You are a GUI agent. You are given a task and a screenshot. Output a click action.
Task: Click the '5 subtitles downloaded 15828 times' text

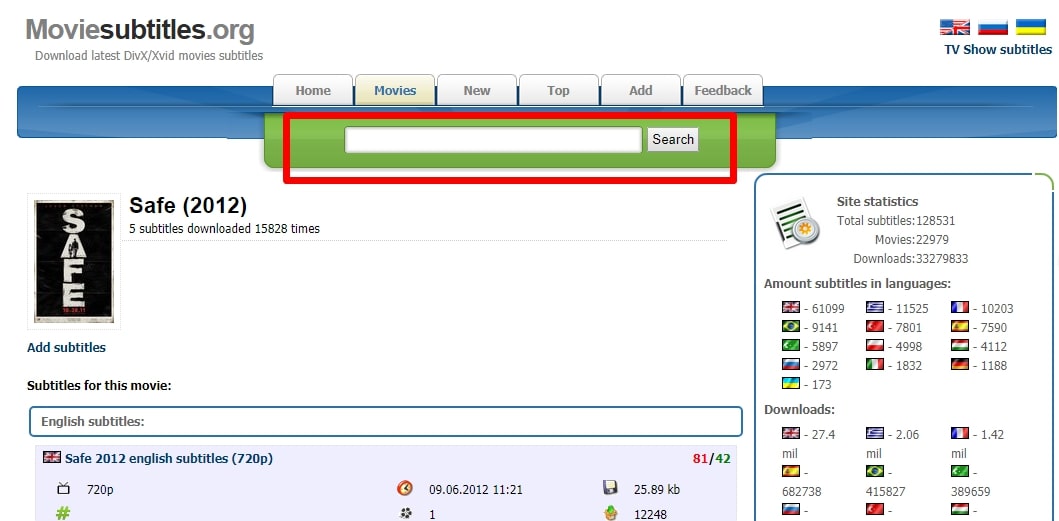pyautogui.click(x=224, y=228)
